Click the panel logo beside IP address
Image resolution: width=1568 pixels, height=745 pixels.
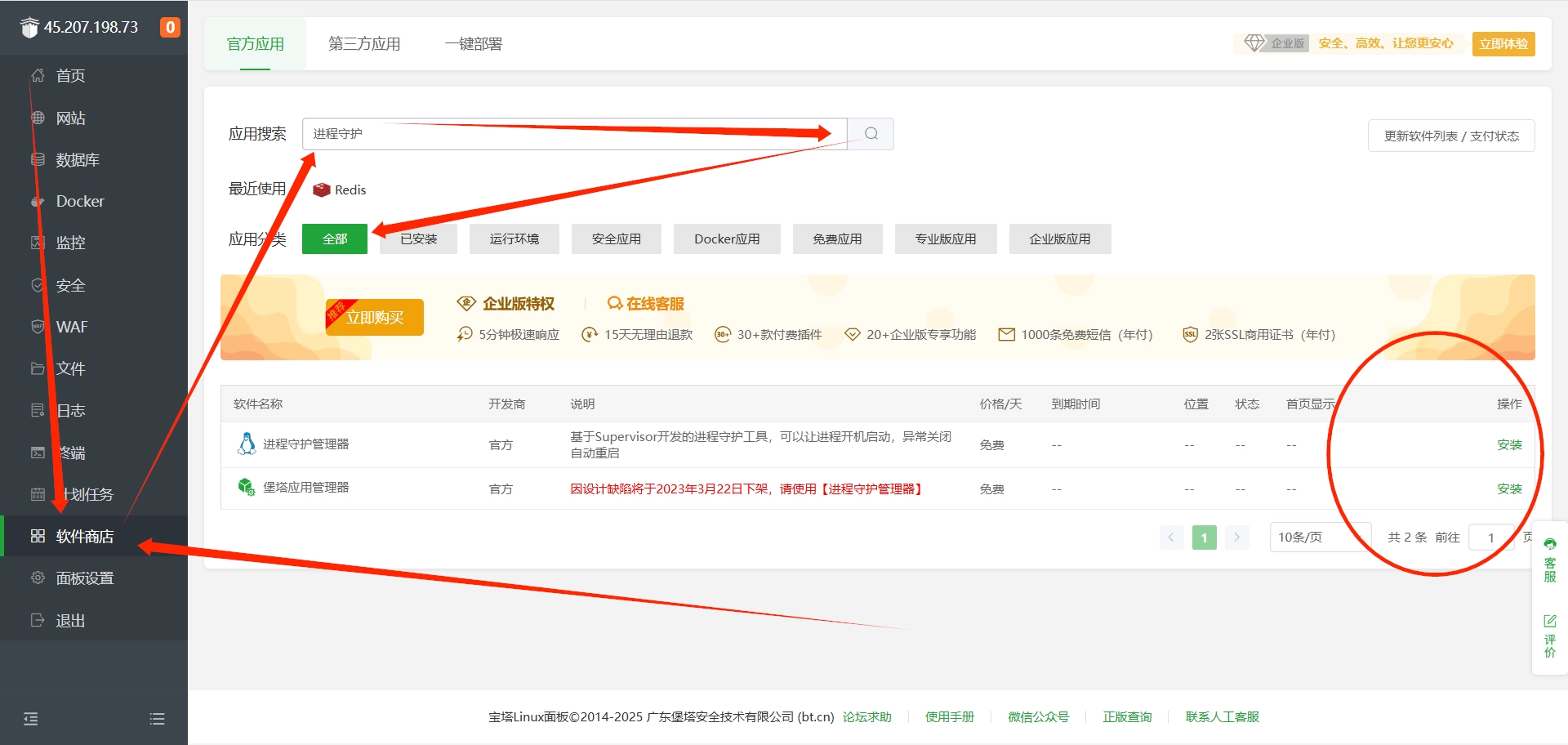click(29, 28)
